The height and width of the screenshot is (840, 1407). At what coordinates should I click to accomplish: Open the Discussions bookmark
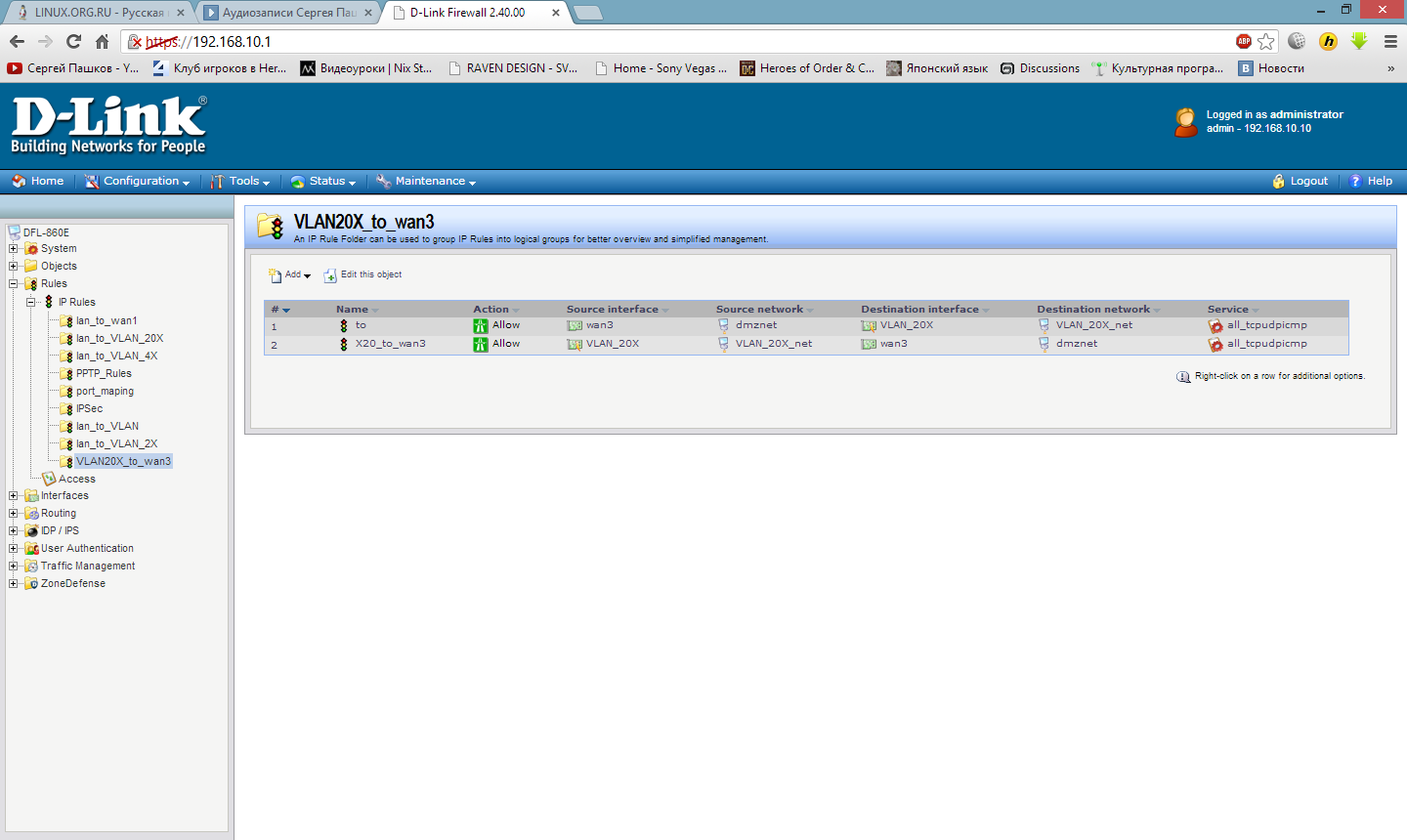[1040, 68]
